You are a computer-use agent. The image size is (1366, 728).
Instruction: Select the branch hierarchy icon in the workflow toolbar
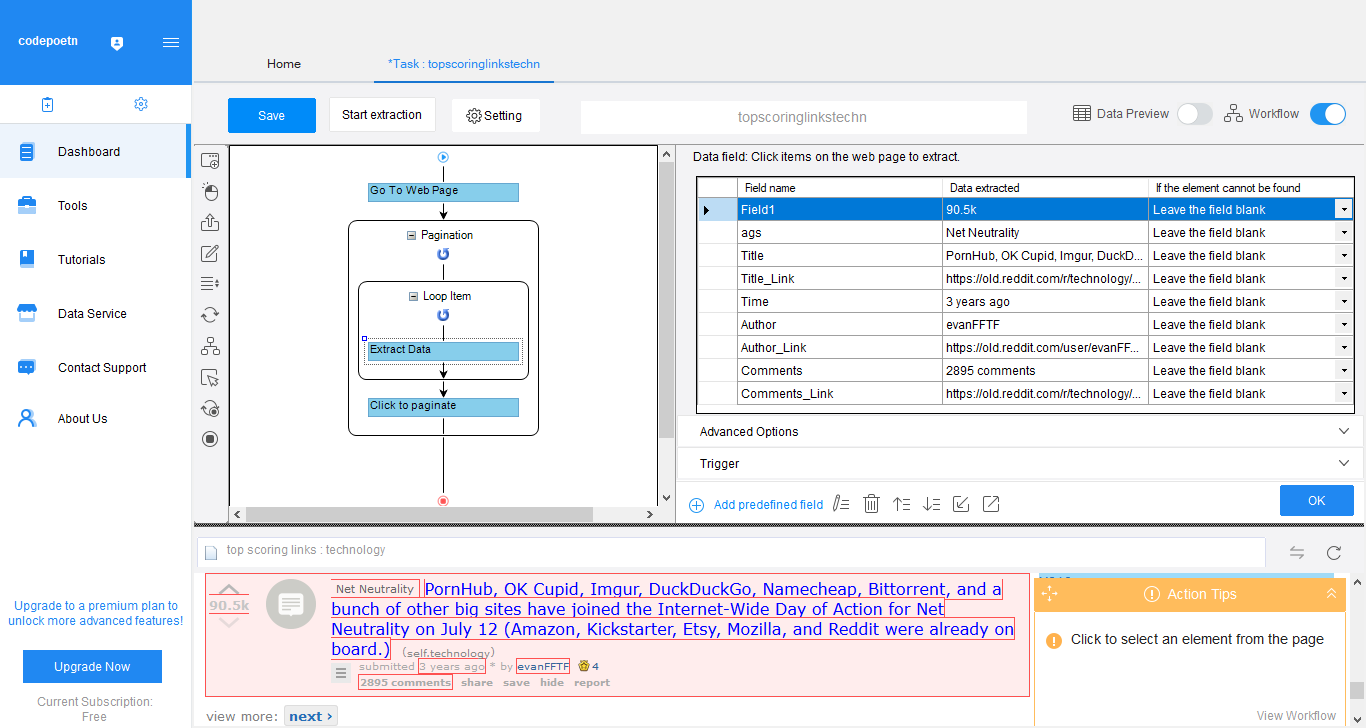210,346
